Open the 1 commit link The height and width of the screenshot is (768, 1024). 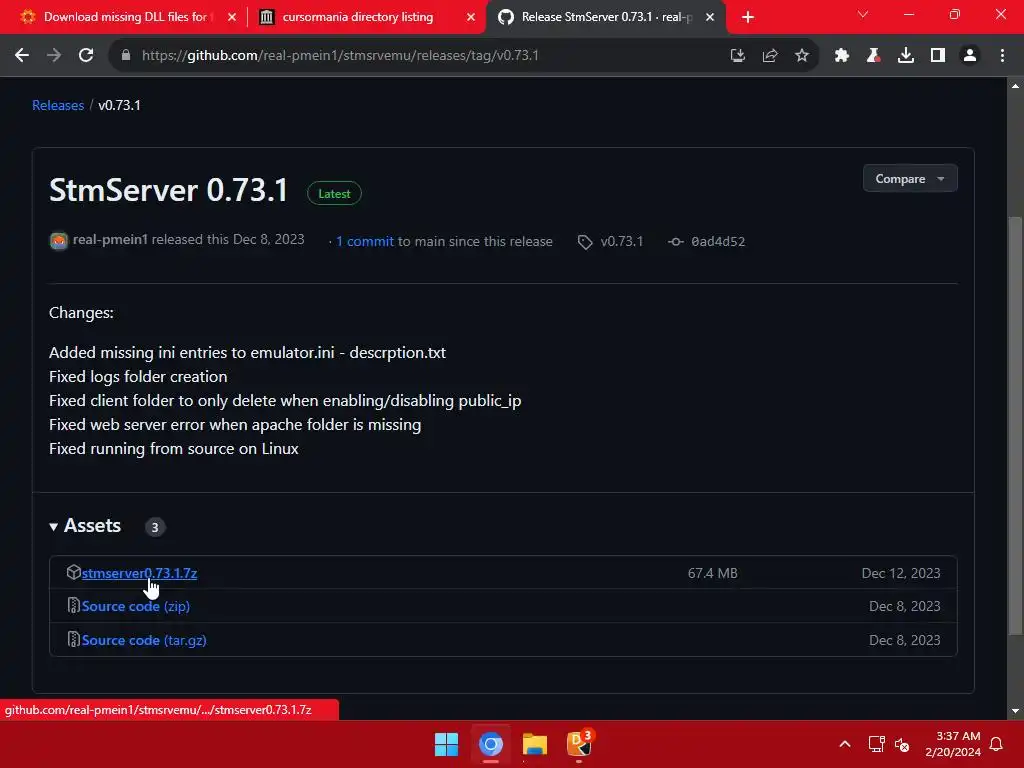364,241
